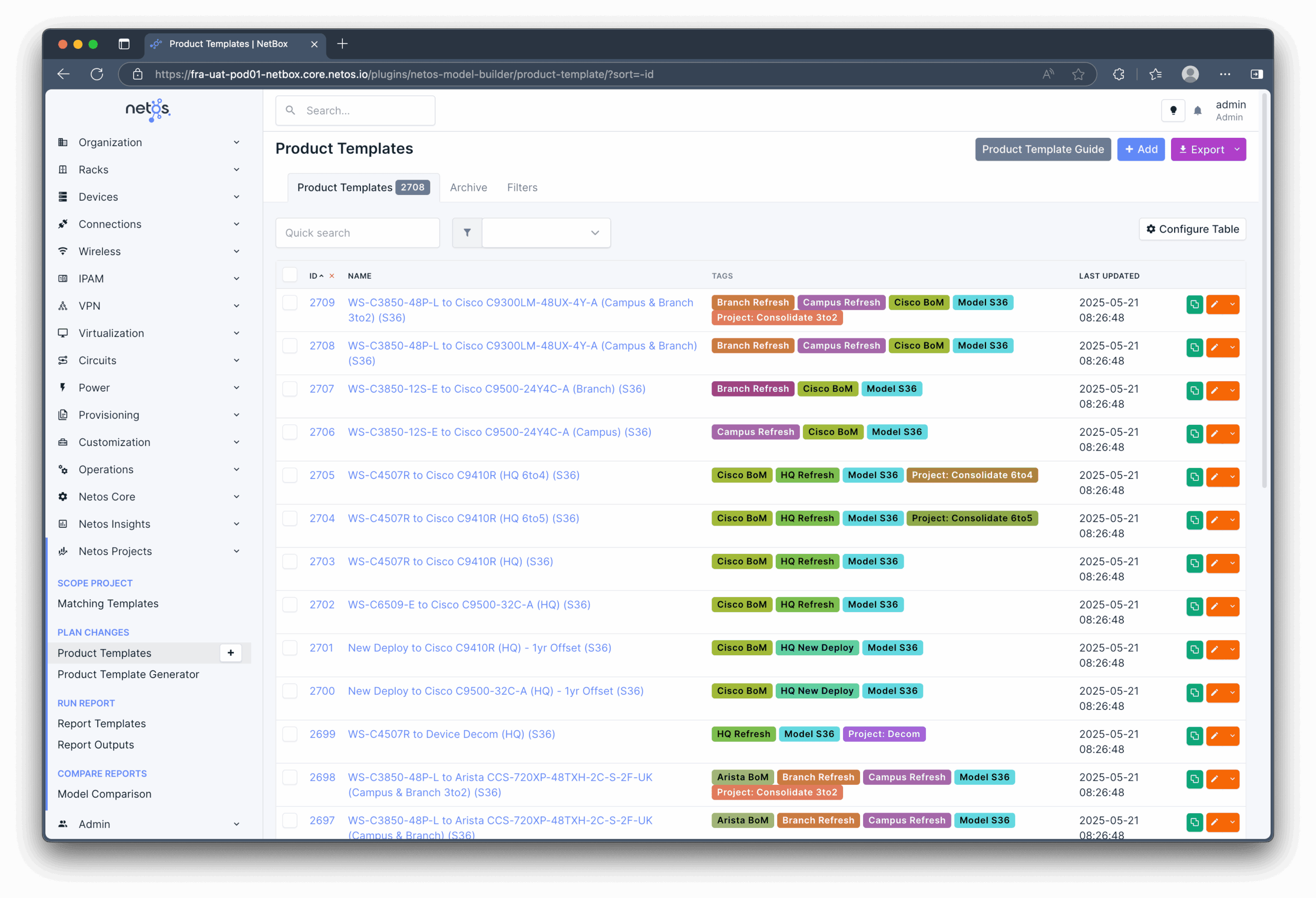Screen dimensions: 1316x898
Task: Expand the Organization menu
Action: point(149,142)
